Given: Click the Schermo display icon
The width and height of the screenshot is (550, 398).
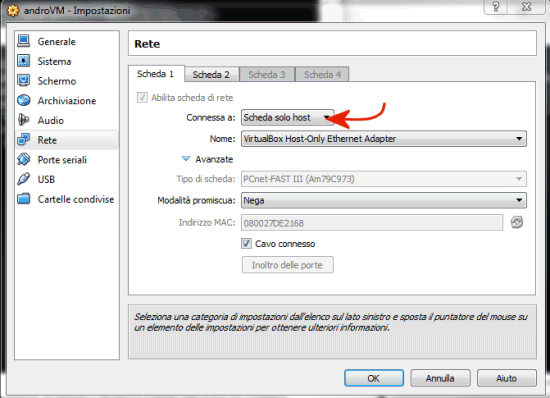Looking at the screenshot, I should click(24, 80).
